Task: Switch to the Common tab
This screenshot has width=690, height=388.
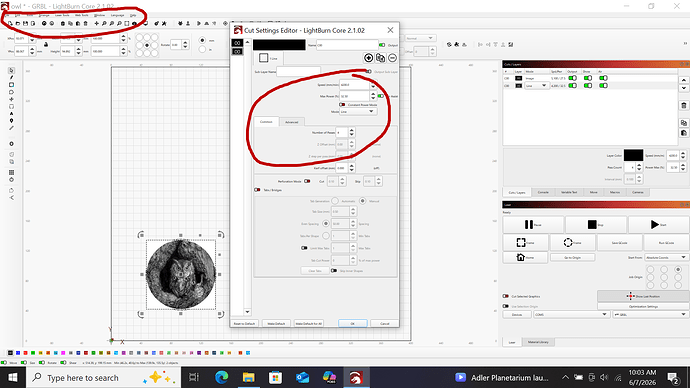Action: [x=266, y=121]
